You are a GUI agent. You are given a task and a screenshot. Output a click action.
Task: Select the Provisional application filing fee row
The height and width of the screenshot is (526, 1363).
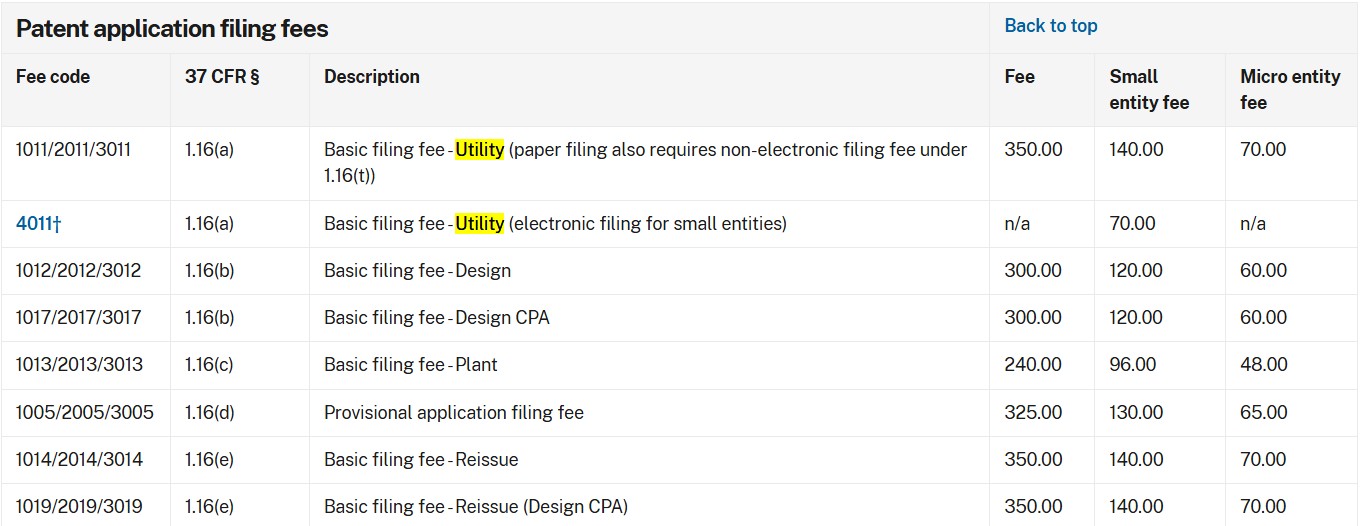point(680,412)
